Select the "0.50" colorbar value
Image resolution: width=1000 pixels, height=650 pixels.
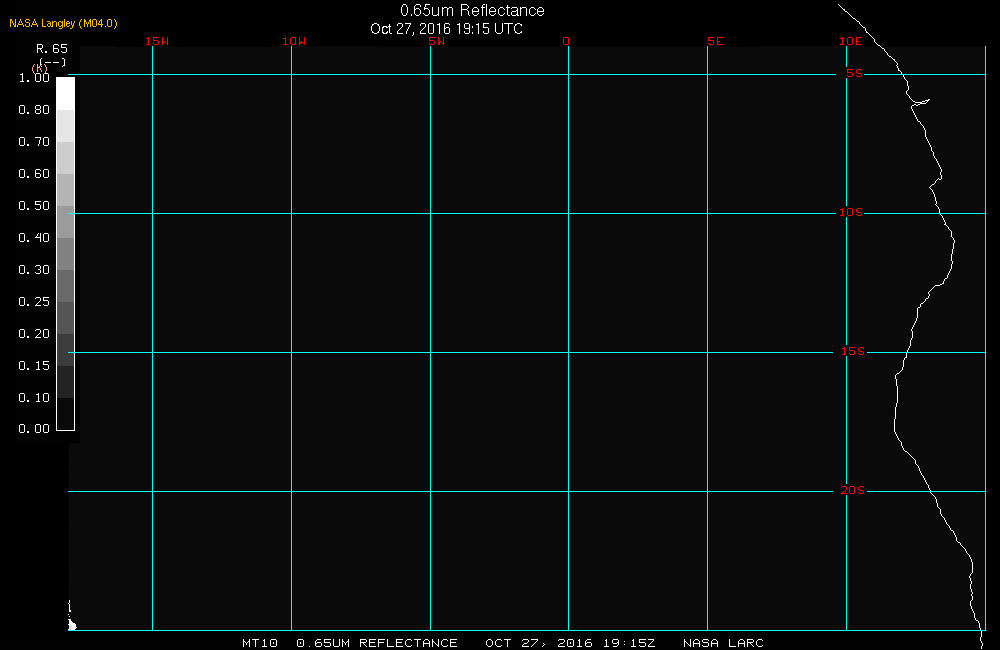[34, 205]
